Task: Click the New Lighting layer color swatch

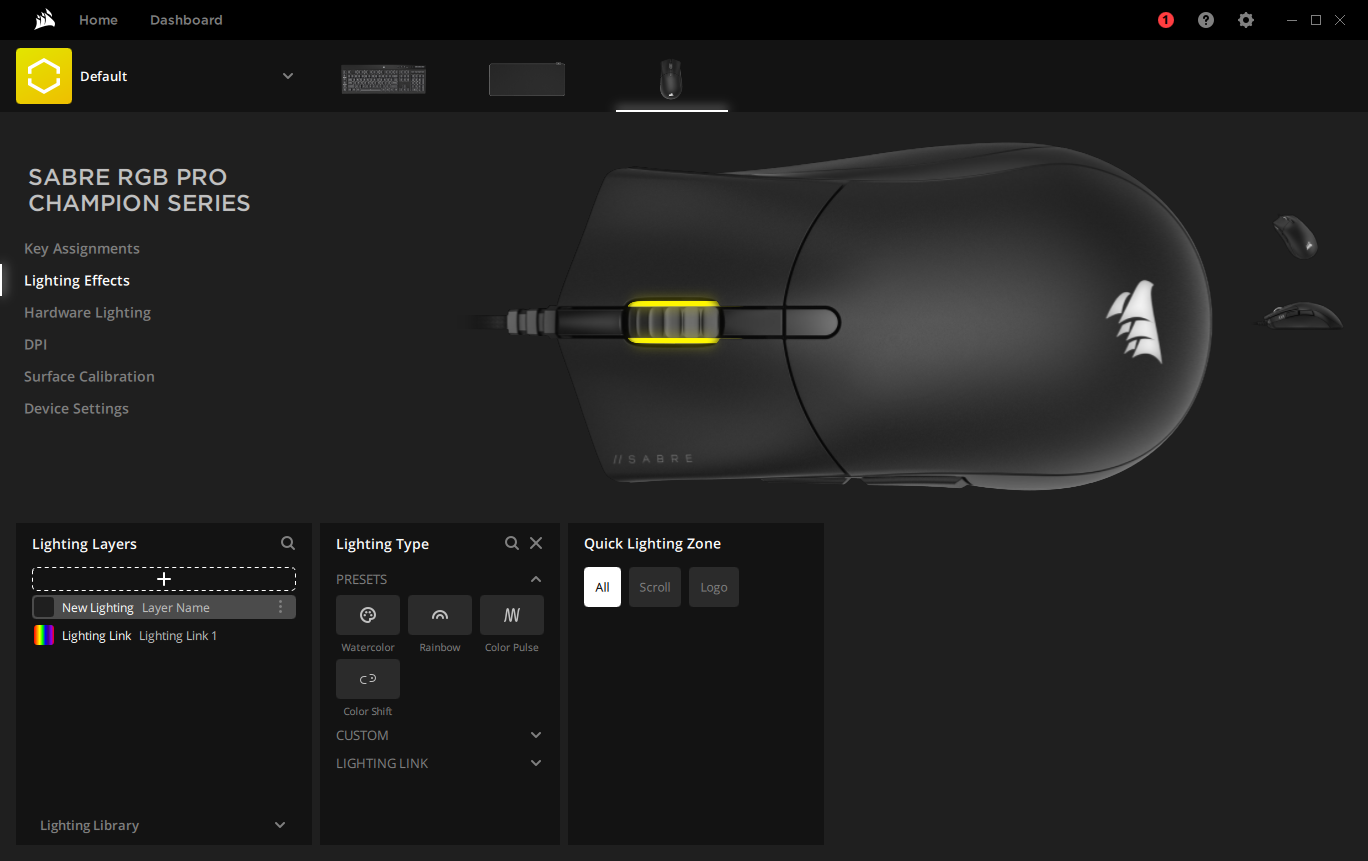Action: coord(44,607)
